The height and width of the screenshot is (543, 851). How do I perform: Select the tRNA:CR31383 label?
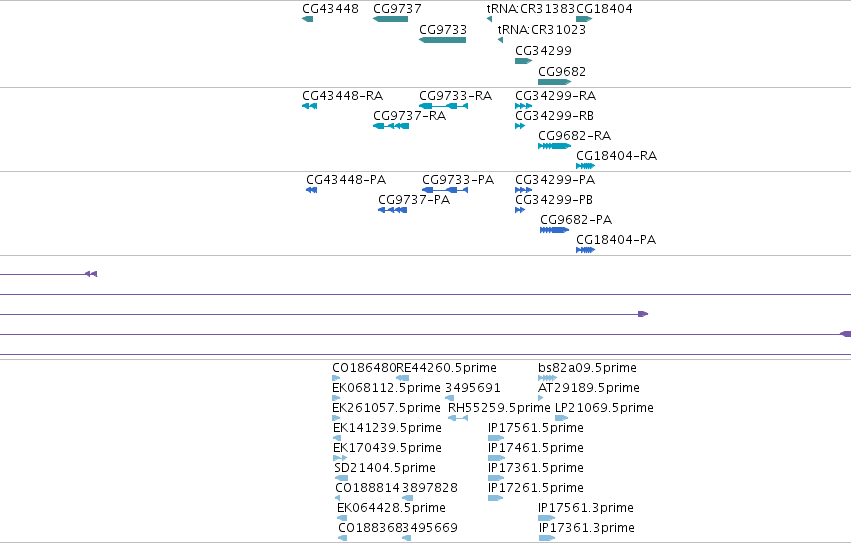pos(531,9)
